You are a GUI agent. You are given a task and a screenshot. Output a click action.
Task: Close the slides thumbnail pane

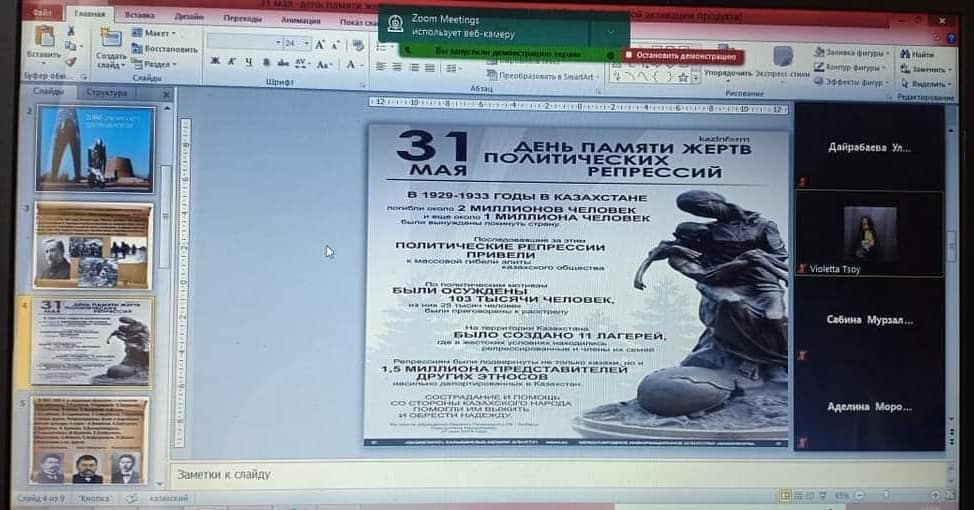[166, 94]
